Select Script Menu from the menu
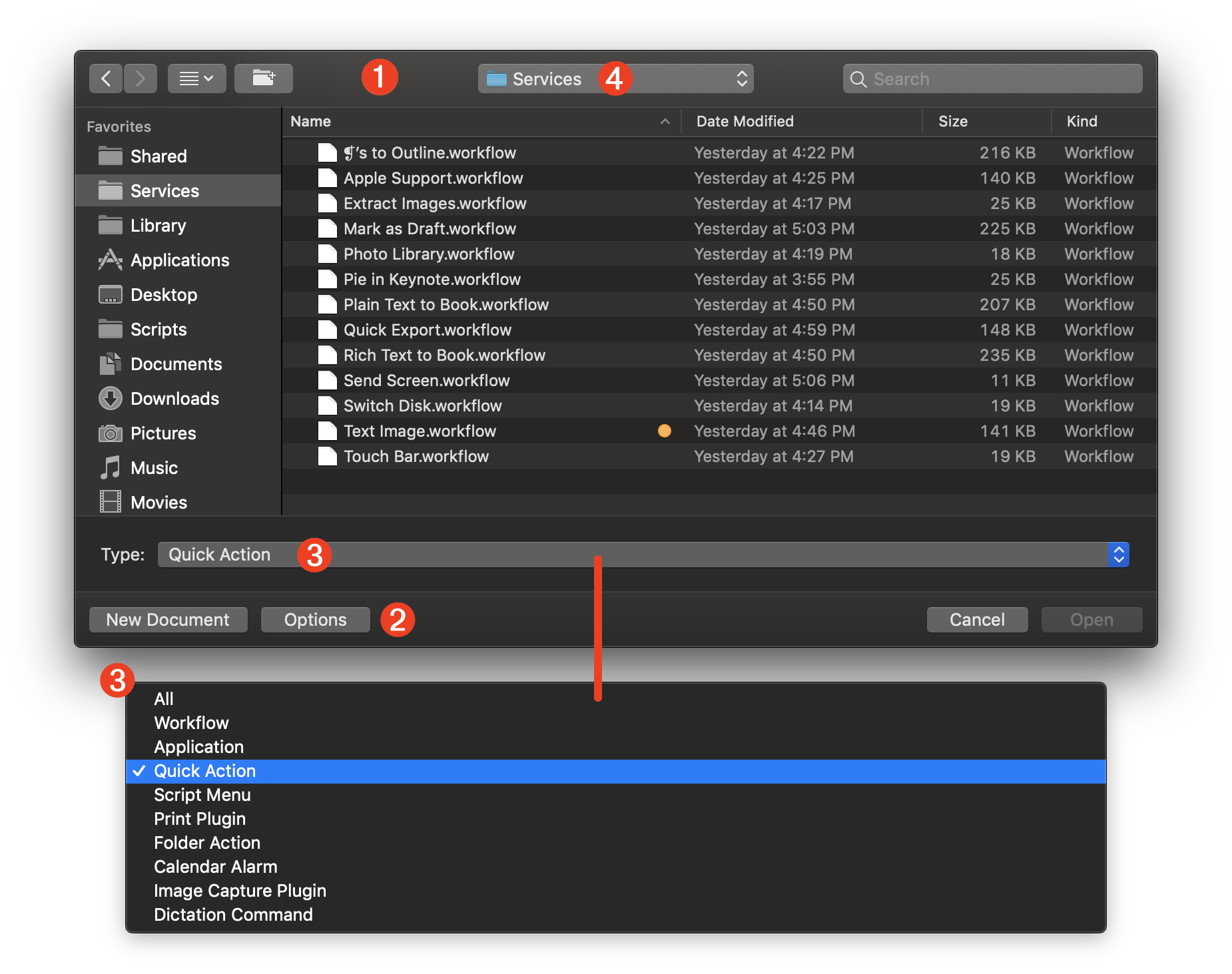This screenshot has height=974, width=1232. click(202, 794)
